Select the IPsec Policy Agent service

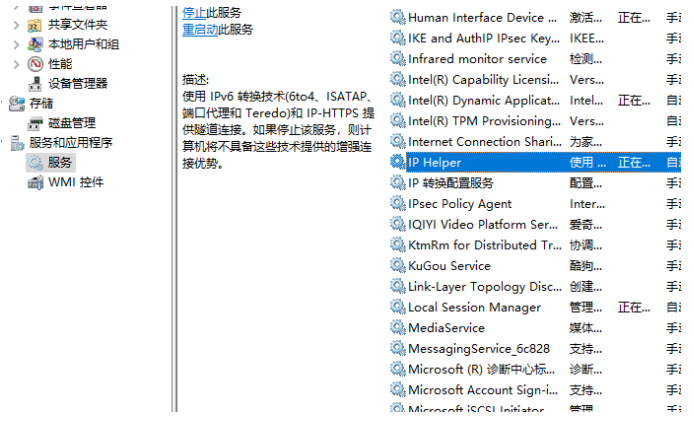[459, 204]
